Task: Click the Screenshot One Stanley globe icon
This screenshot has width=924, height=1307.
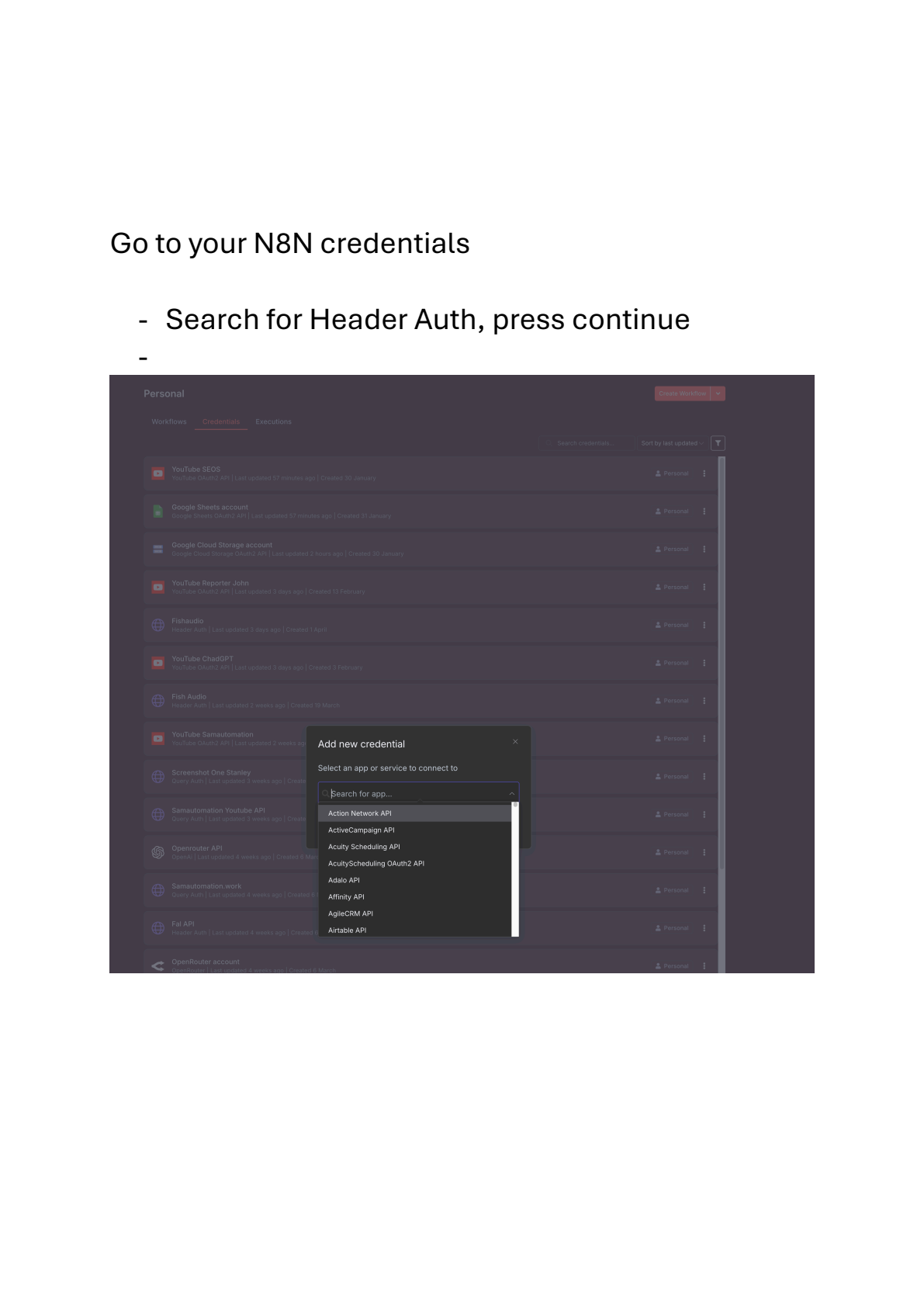Action: [x=158, y=776]
